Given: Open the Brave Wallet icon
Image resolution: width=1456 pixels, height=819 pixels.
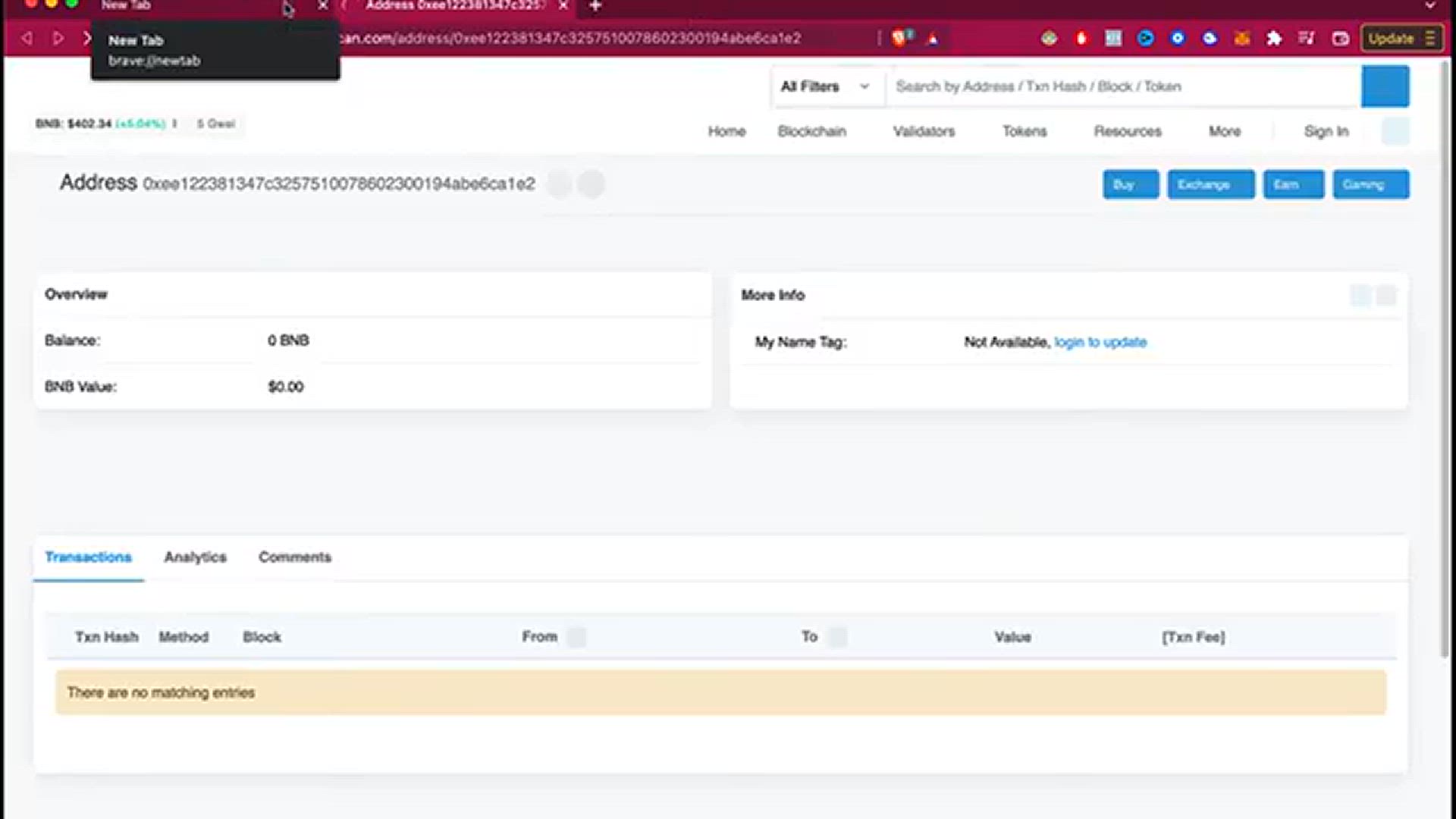Looking at the screenshot, I should [1340, 38].
